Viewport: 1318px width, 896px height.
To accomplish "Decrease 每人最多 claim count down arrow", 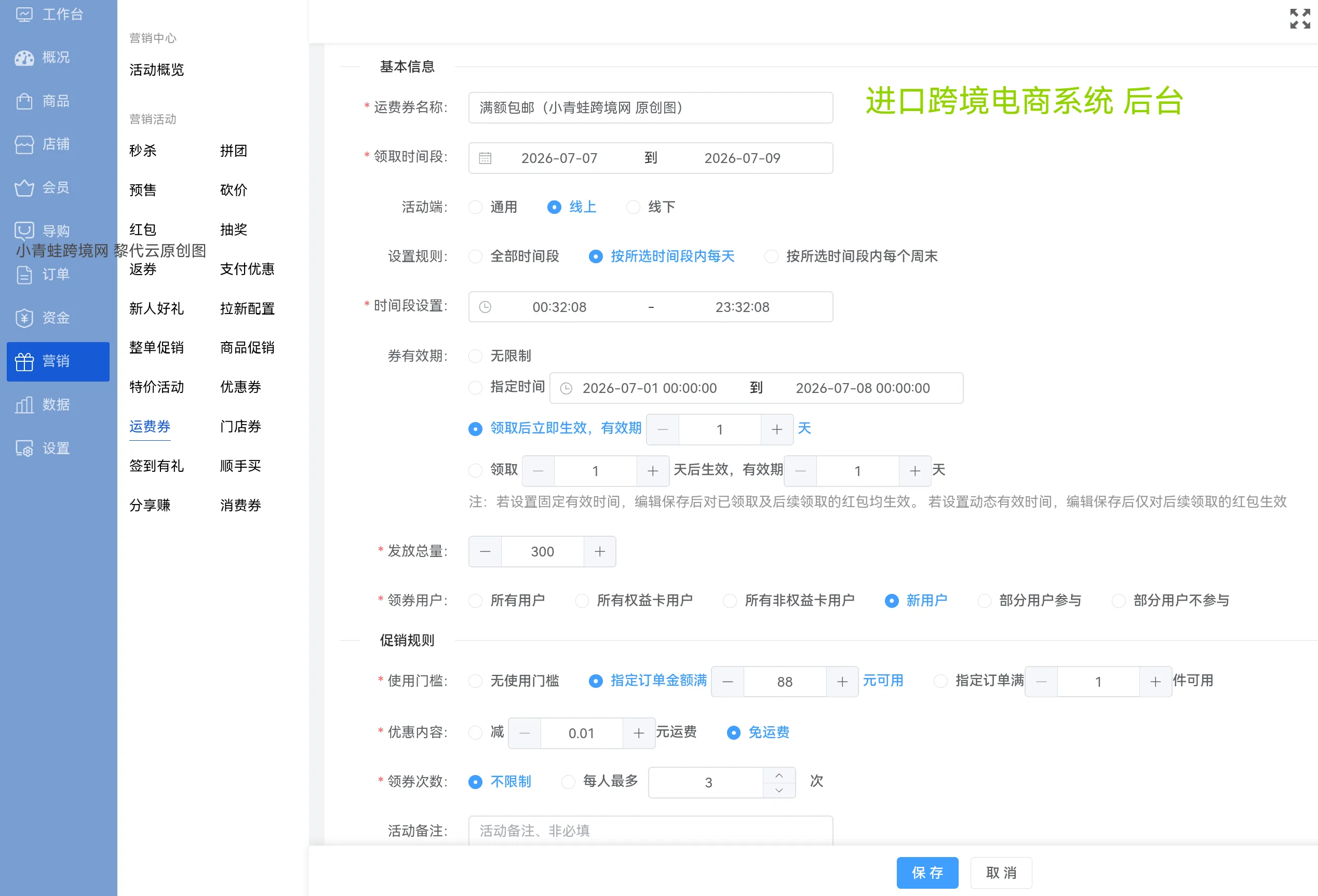I will [x=779, y=790].
